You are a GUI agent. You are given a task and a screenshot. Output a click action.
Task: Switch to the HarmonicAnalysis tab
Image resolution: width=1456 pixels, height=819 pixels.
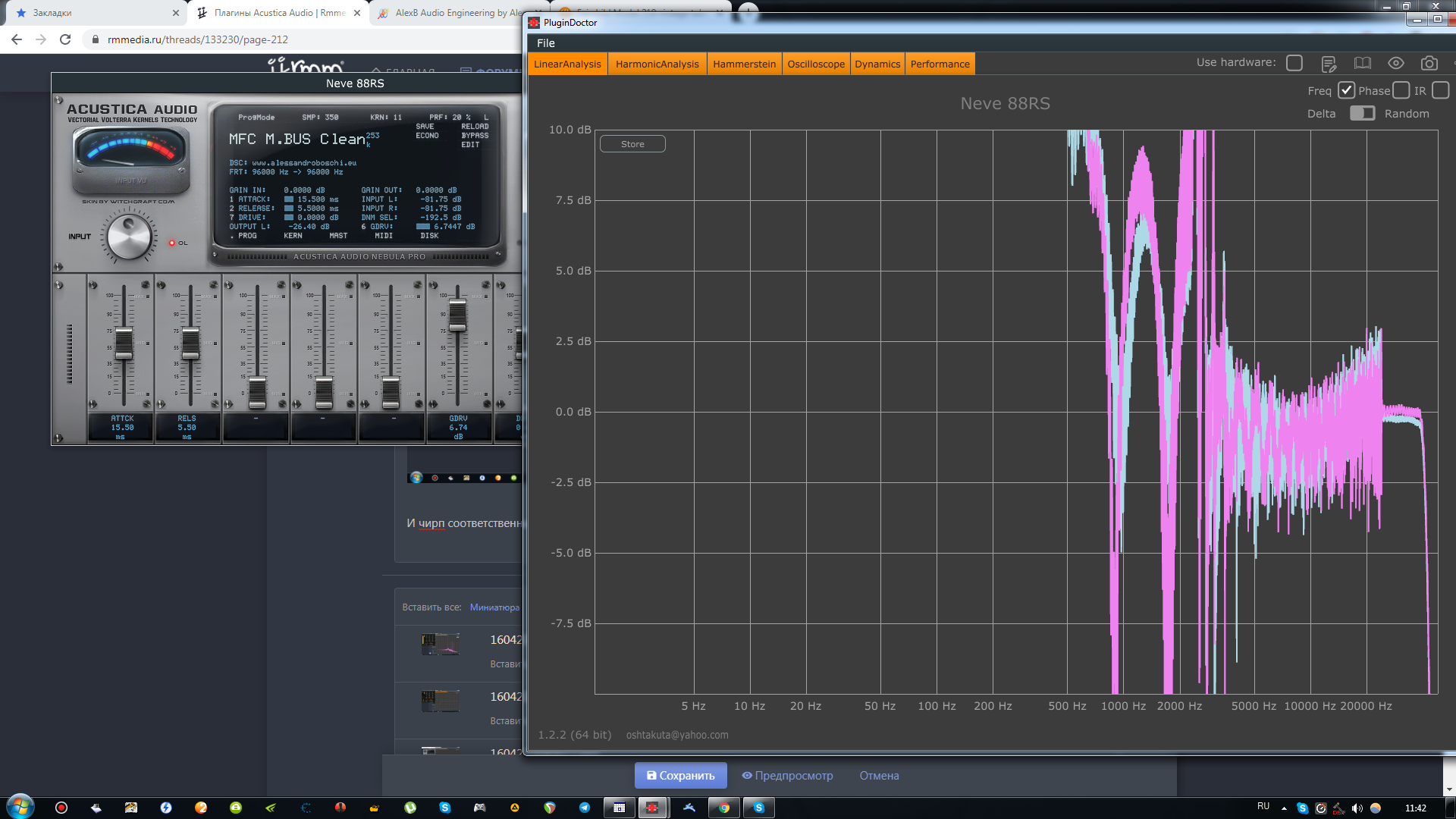coord(657,64)
